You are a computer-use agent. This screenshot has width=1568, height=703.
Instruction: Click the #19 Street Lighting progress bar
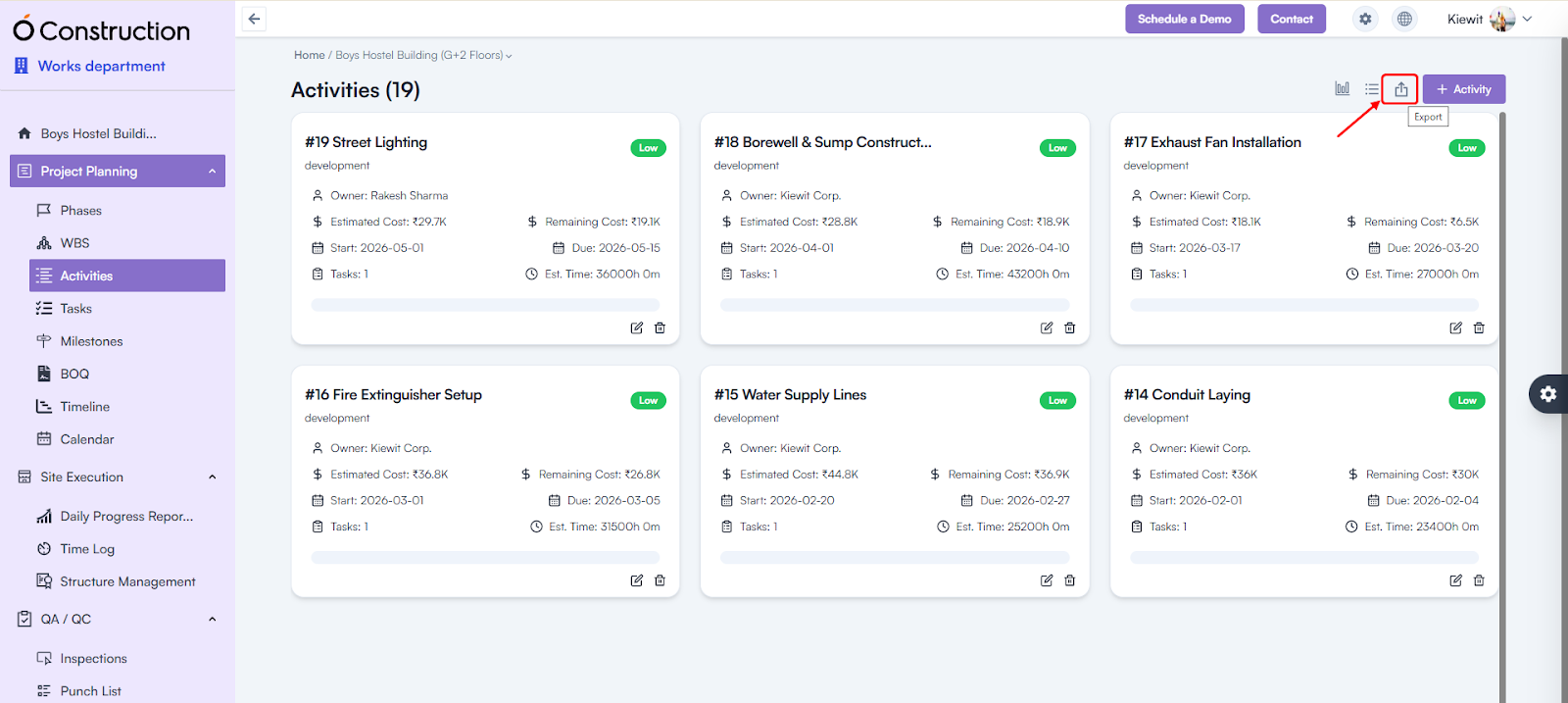click(485, 305)
